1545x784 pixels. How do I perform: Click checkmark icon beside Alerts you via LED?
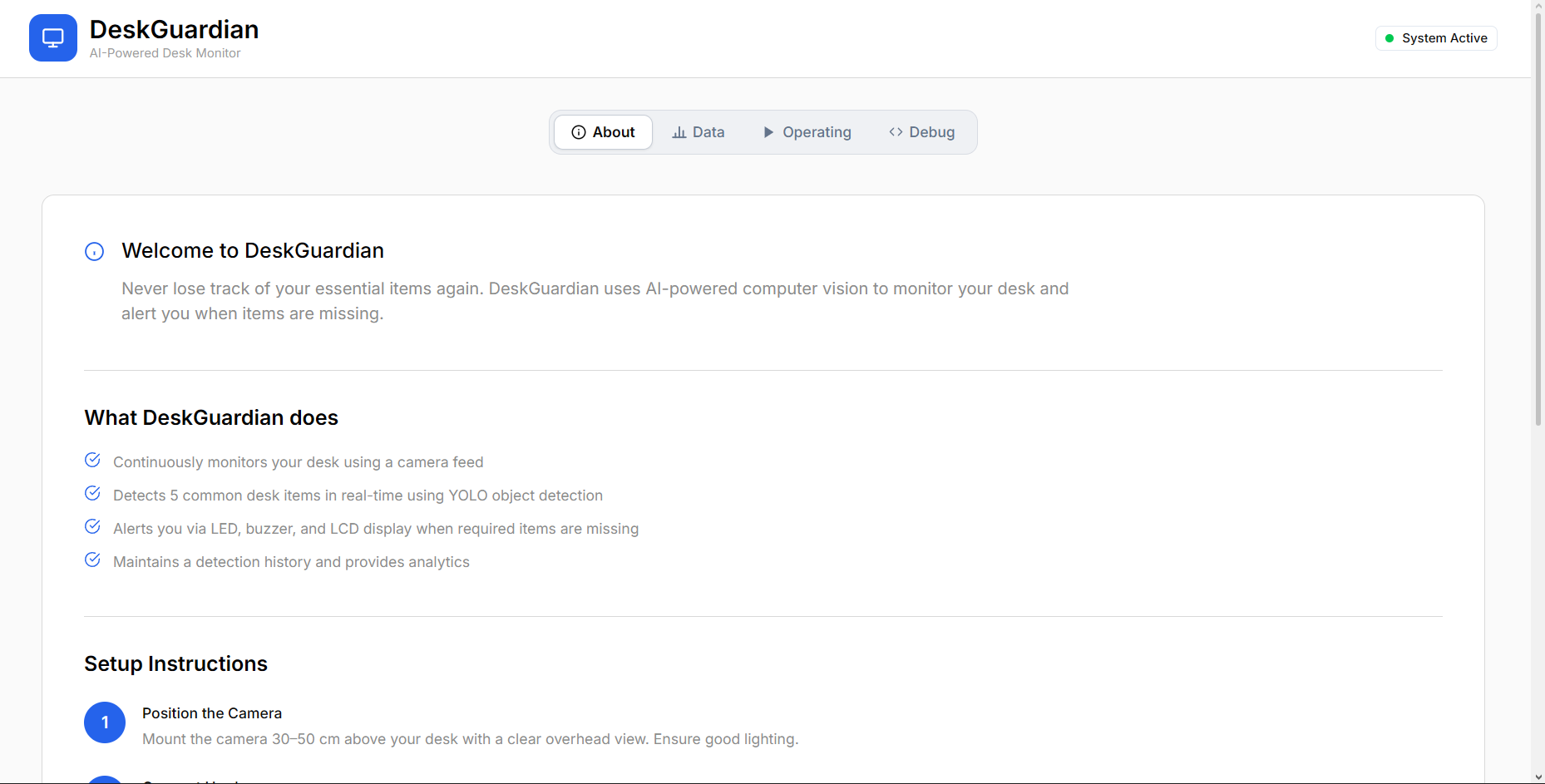coord(93,526)
